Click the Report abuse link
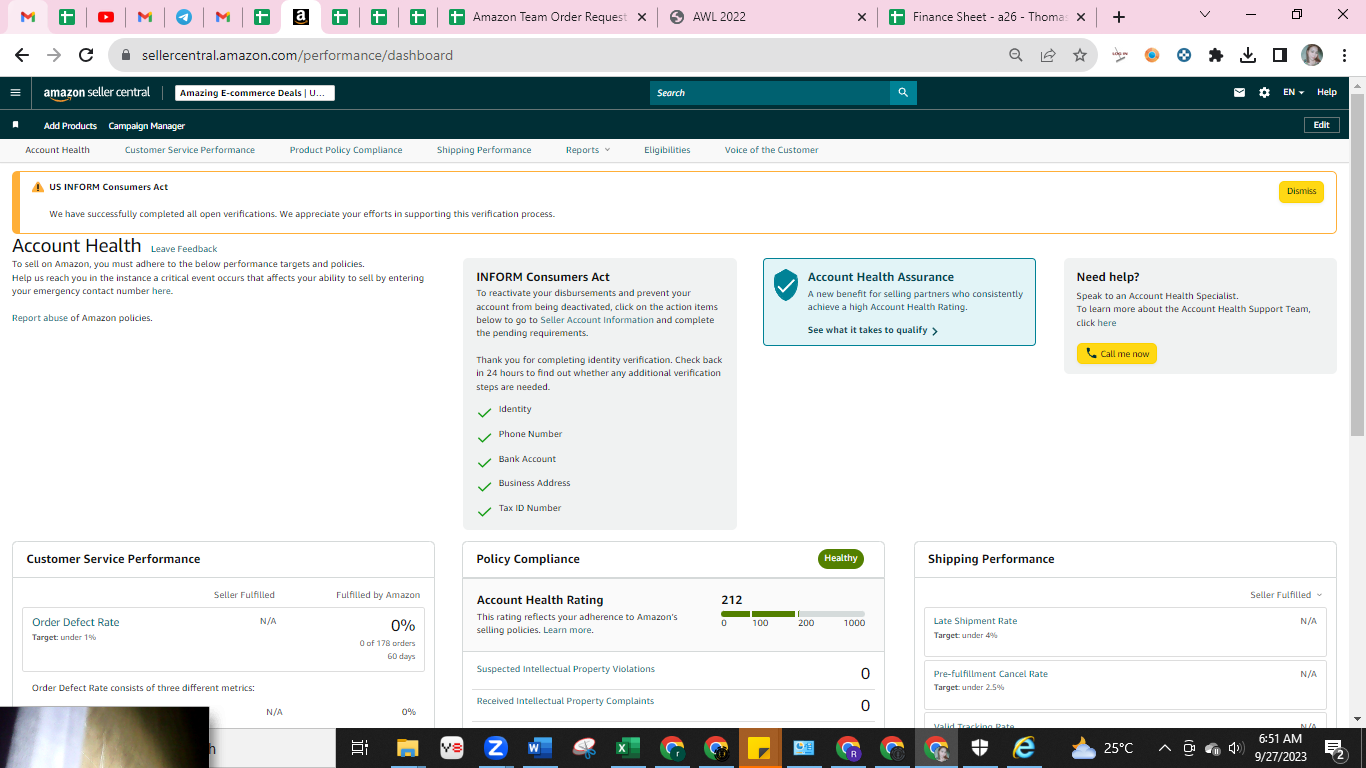 tap(39, 318)
